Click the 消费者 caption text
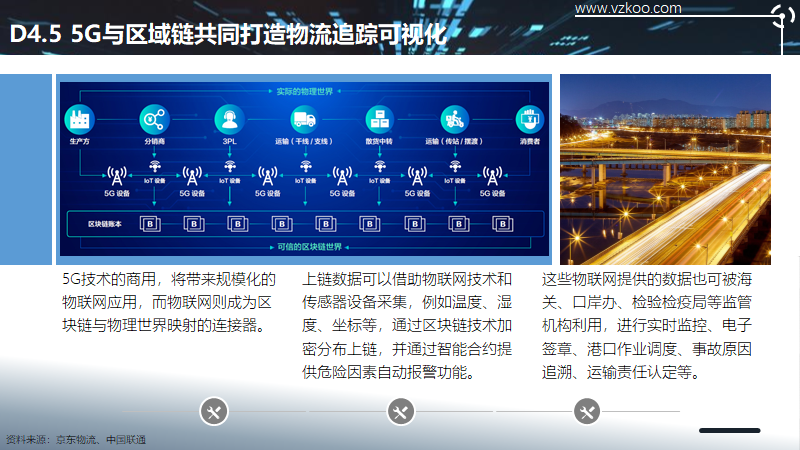This screenshot has height=450, width=800. [x=530, y=141]
